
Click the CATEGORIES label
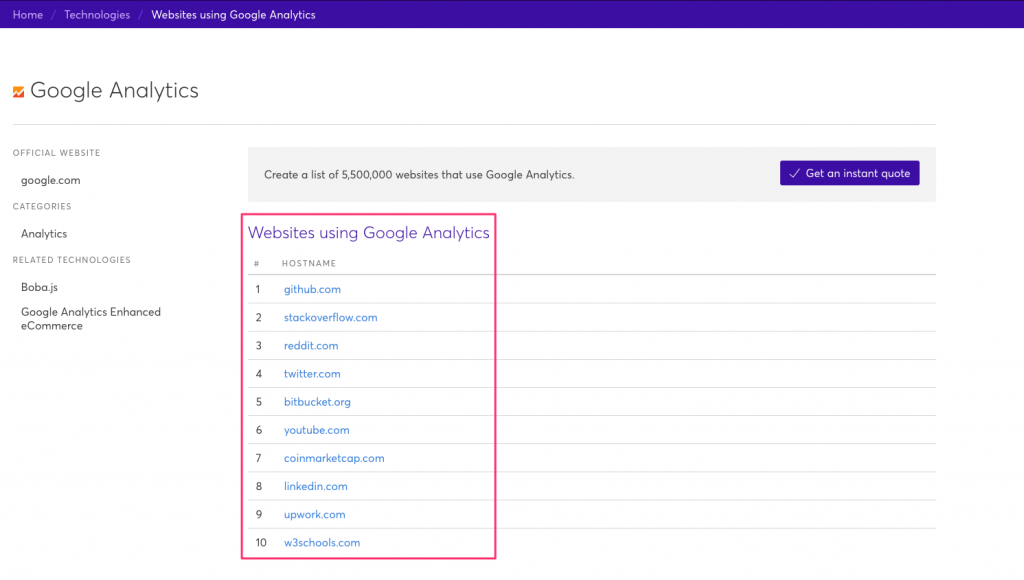pyautogui.click(x=42, y=206)
